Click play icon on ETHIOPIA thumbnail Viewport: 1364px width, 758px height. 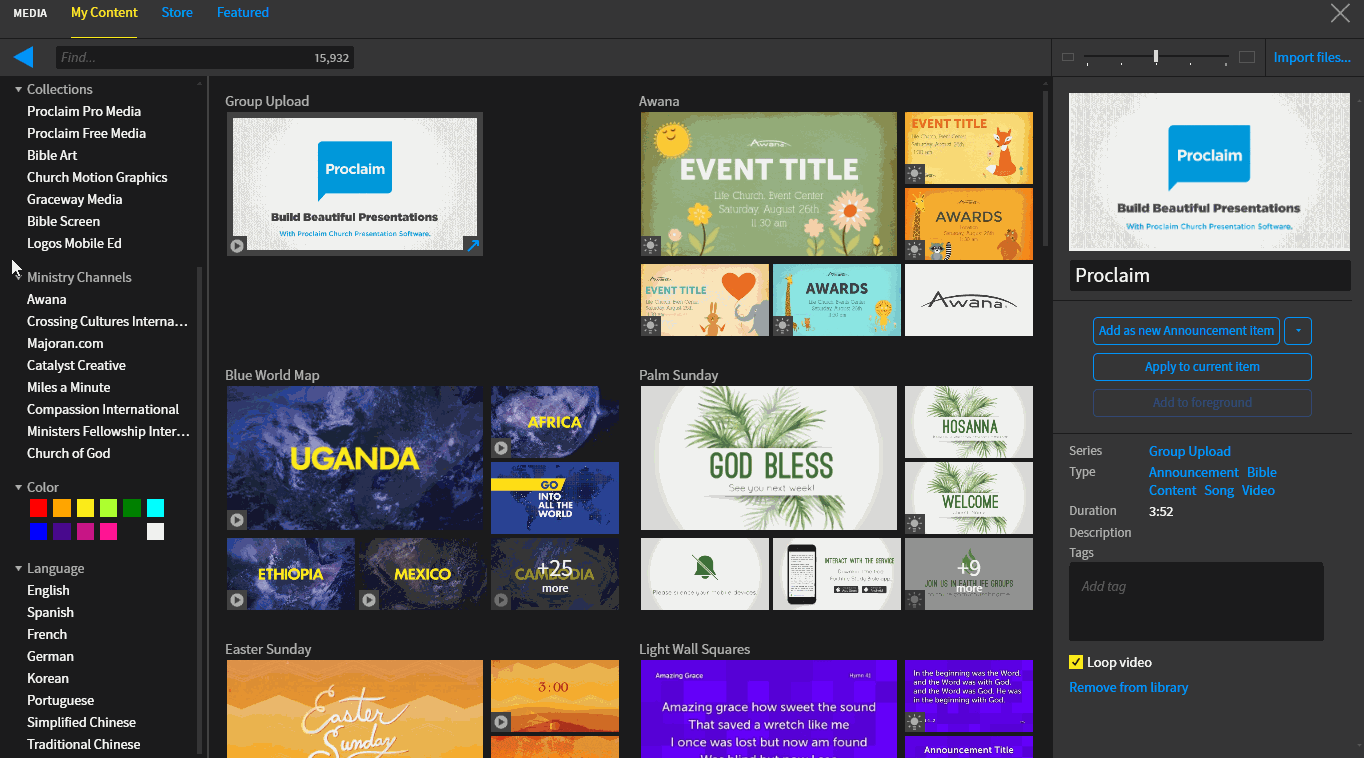(x=237, y=600)
